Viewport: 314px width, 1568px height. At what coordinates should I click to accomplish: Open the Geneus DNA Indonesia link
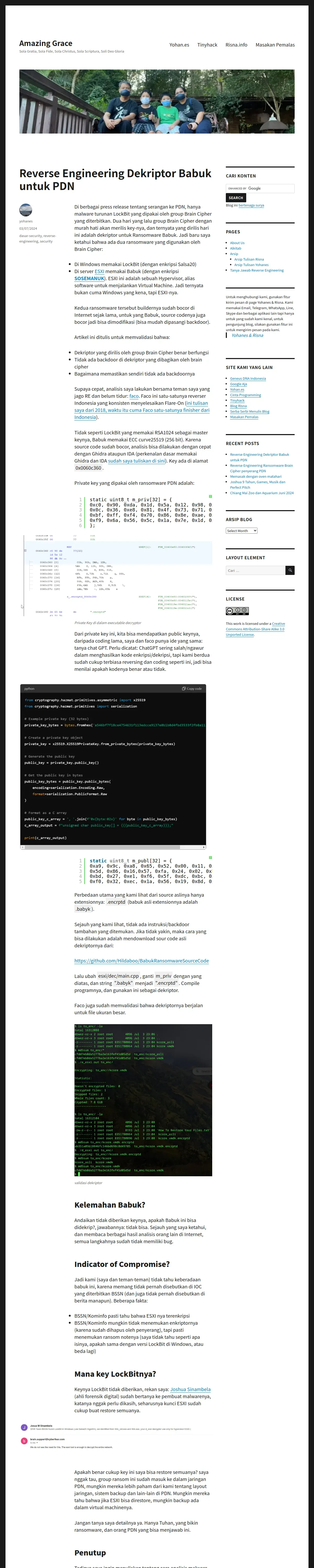[248, 379]
